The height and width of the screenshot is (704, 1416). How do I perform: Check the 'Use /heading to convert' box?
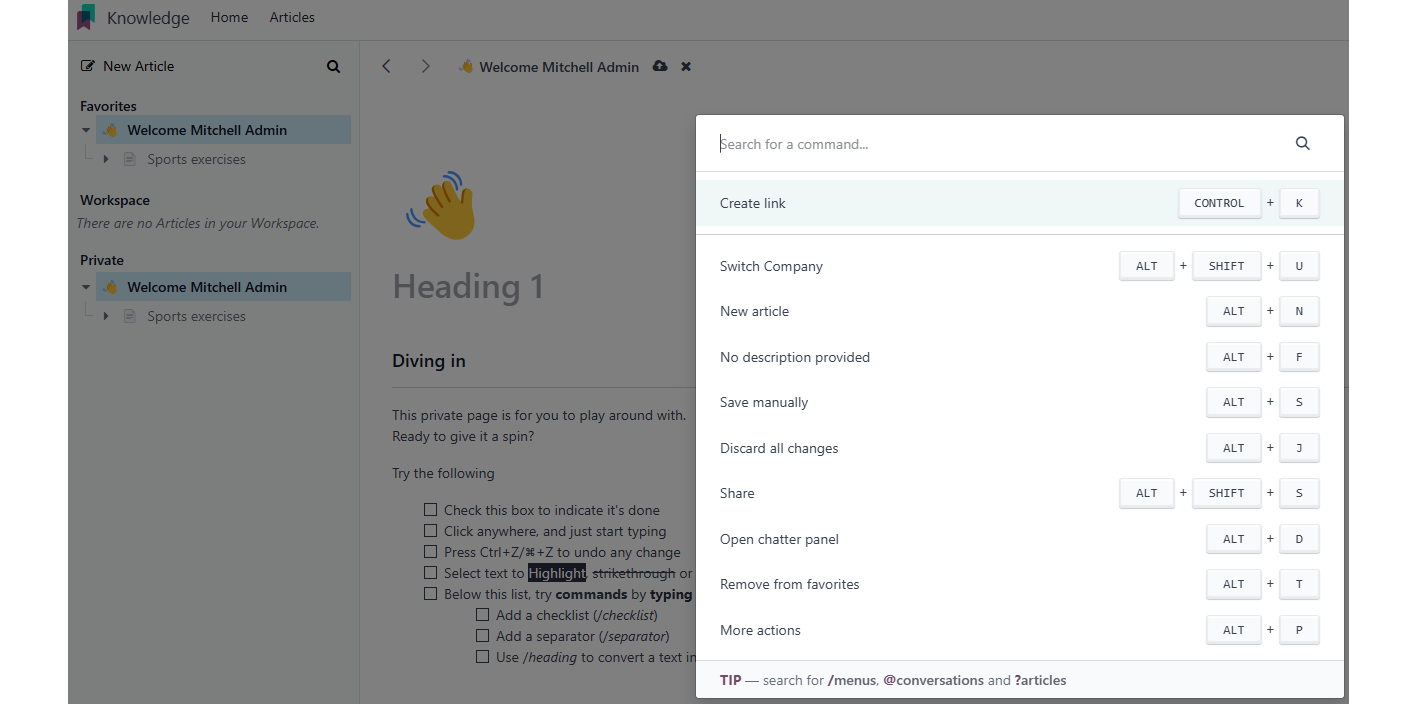[482, 657]
